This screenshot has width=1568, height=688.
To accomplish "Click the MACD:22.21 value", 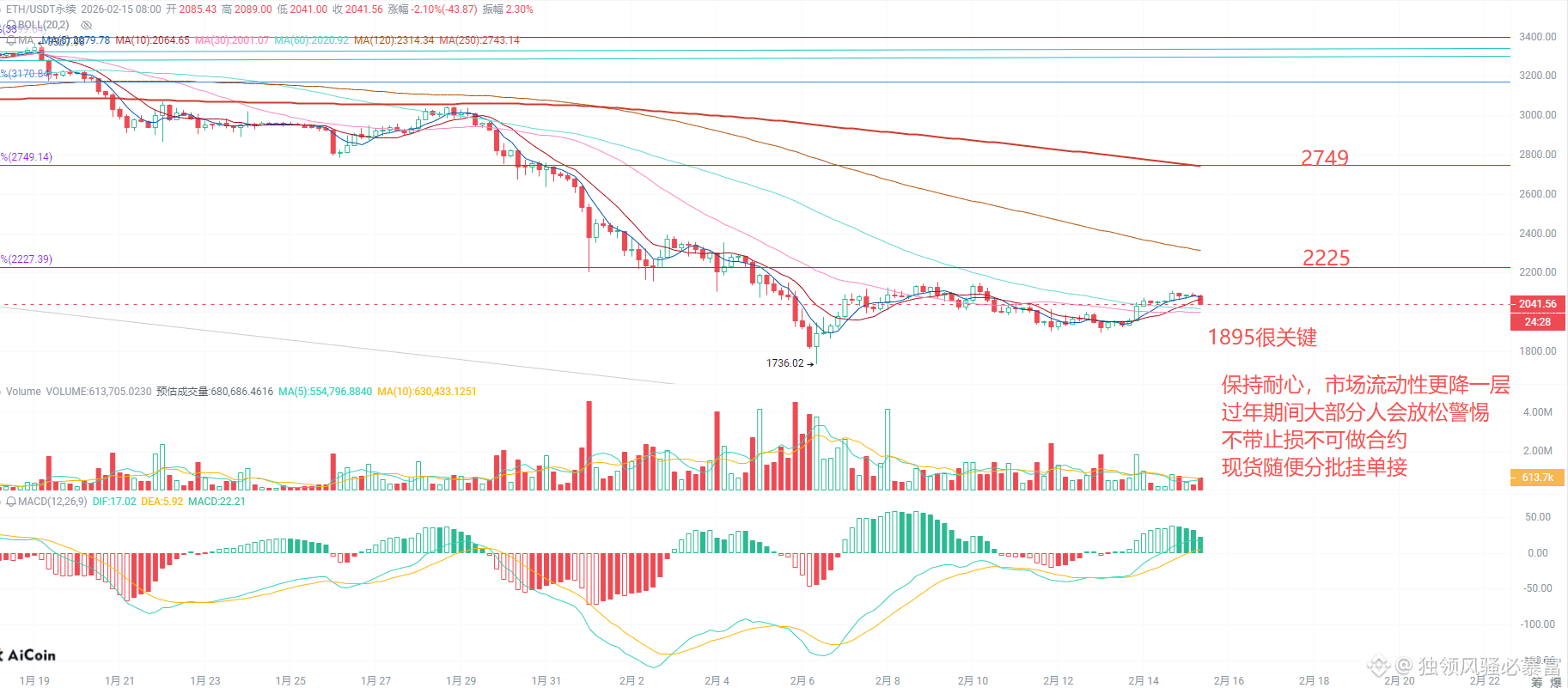I will [217, 502].
